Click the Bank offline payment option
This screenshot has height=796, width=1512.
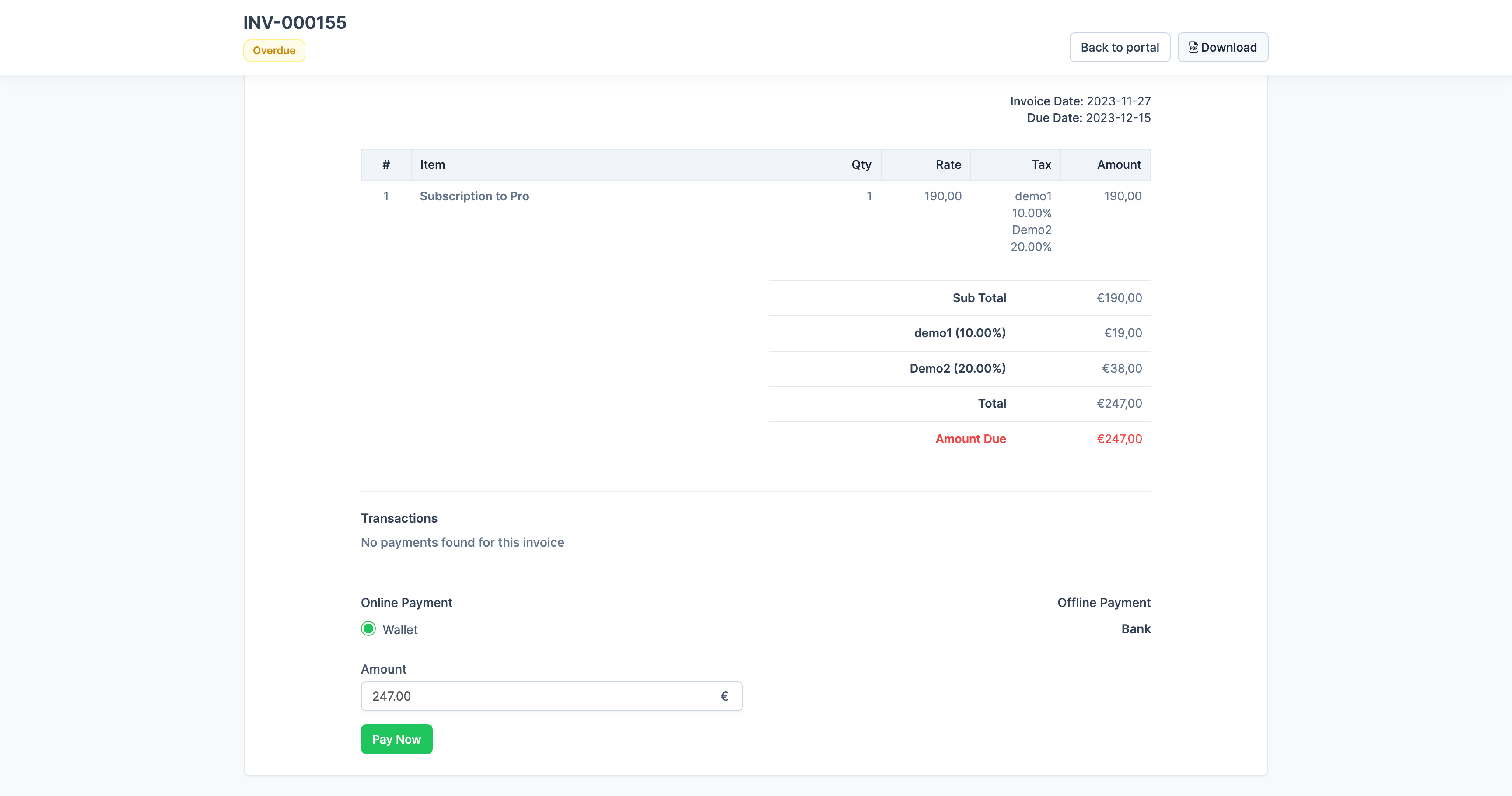pos(1136,628)
